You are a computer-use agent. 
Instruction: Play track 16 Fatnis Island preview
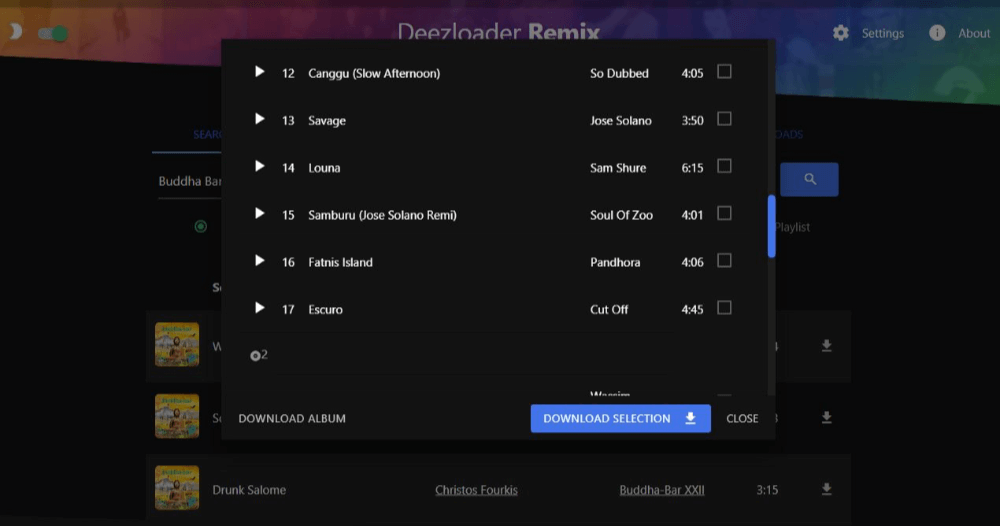(260, 260)
